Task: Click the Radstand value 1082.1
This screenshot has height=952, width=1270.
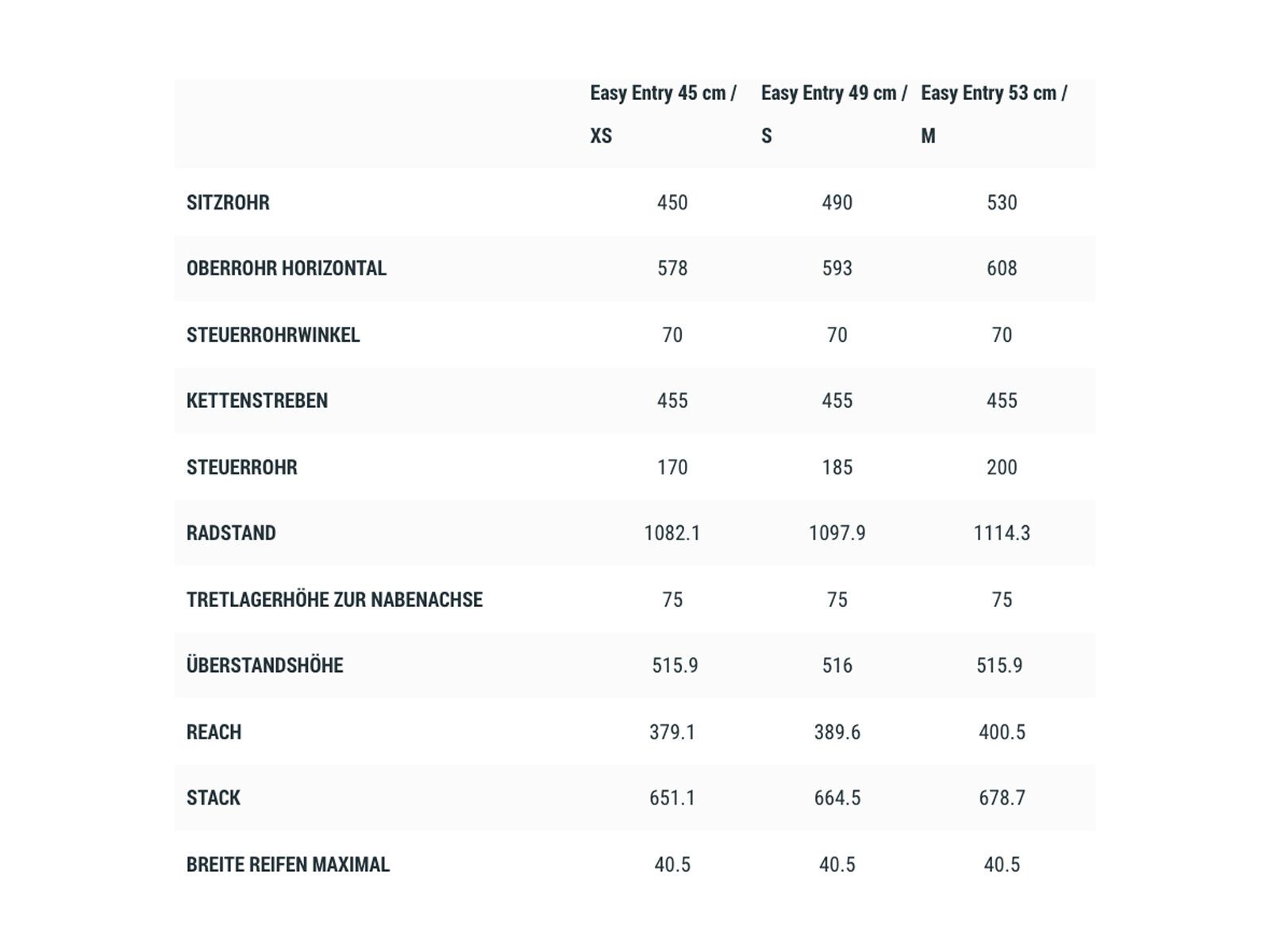Action: pos(672,533)
